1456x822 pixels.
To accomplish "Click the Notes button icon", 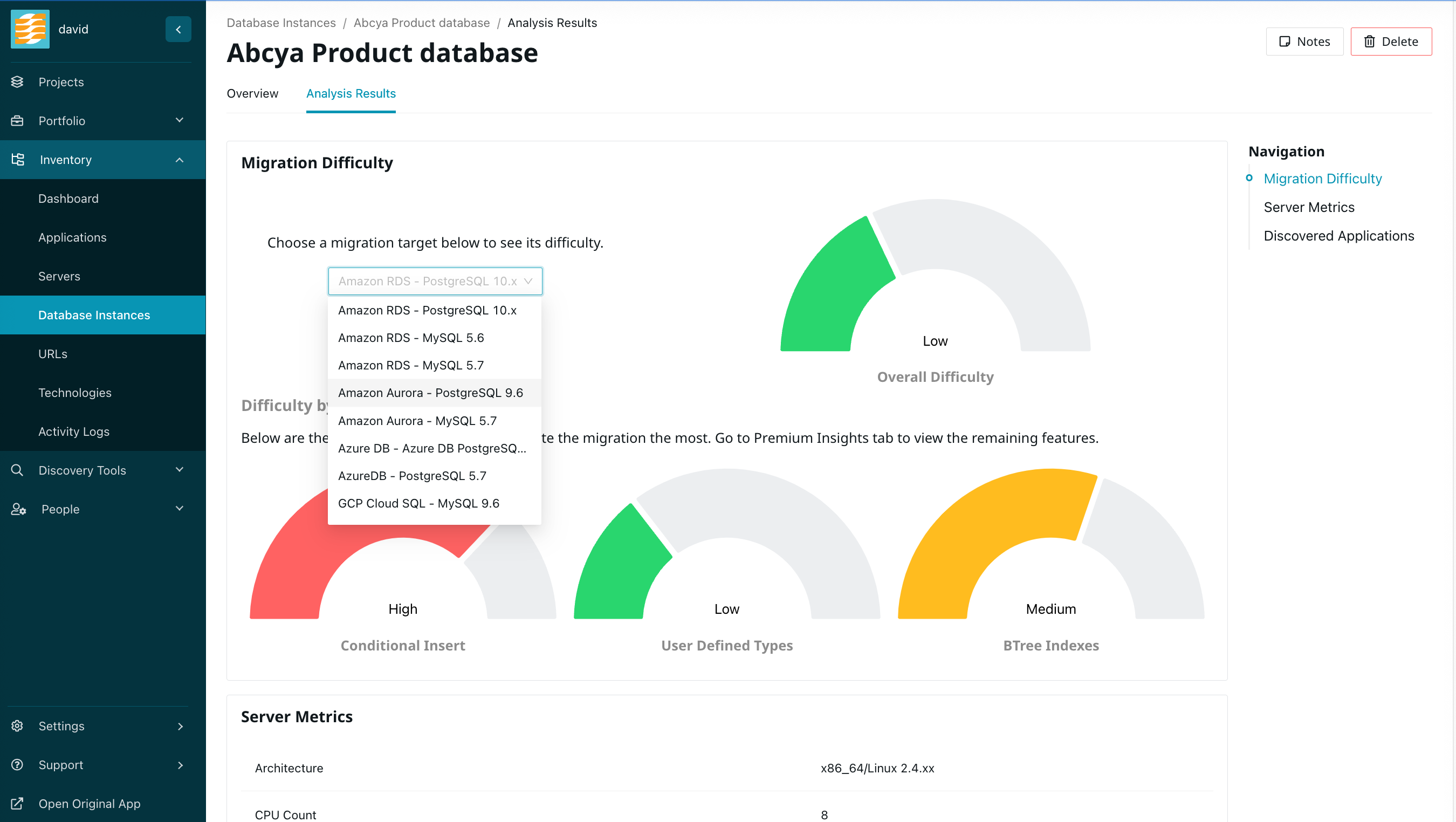I will click(1284, 40).
